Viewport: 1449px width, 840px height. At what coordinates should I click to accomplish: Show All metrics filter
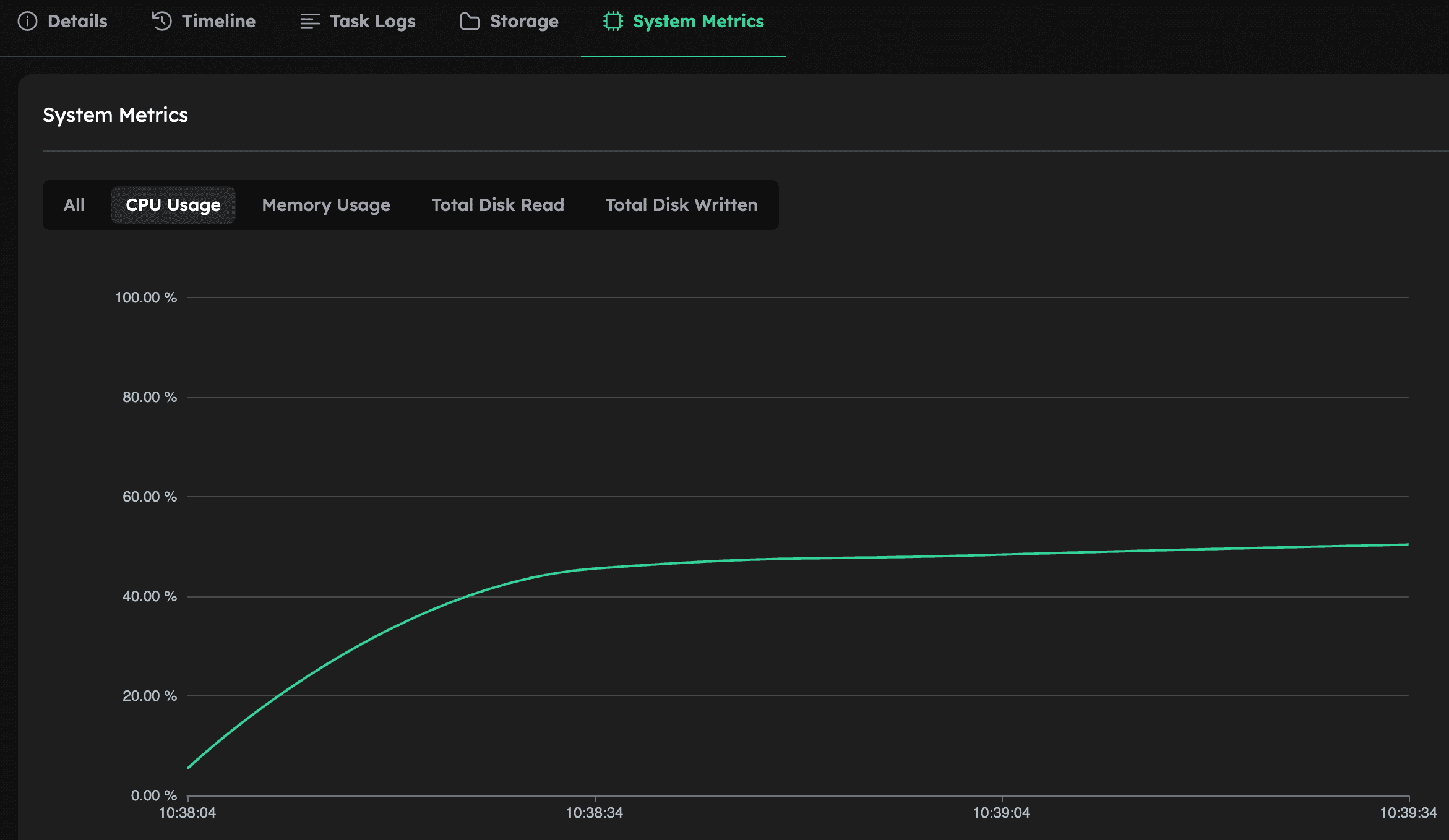point(74,205)
